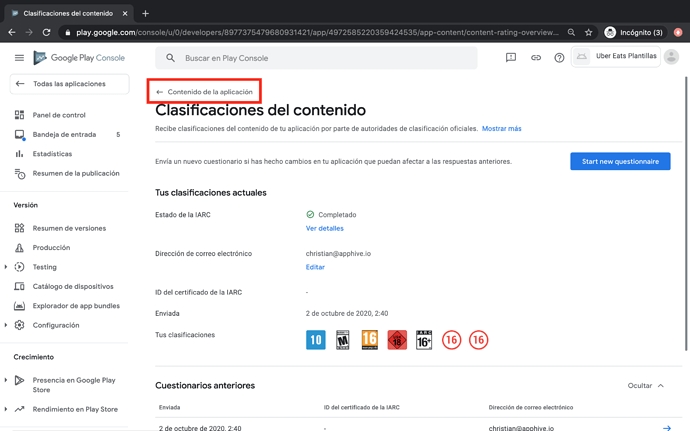Close the Clasificaciones del contenido tab
Viewport: 690px width, 431px height.
tap(125, 13)
